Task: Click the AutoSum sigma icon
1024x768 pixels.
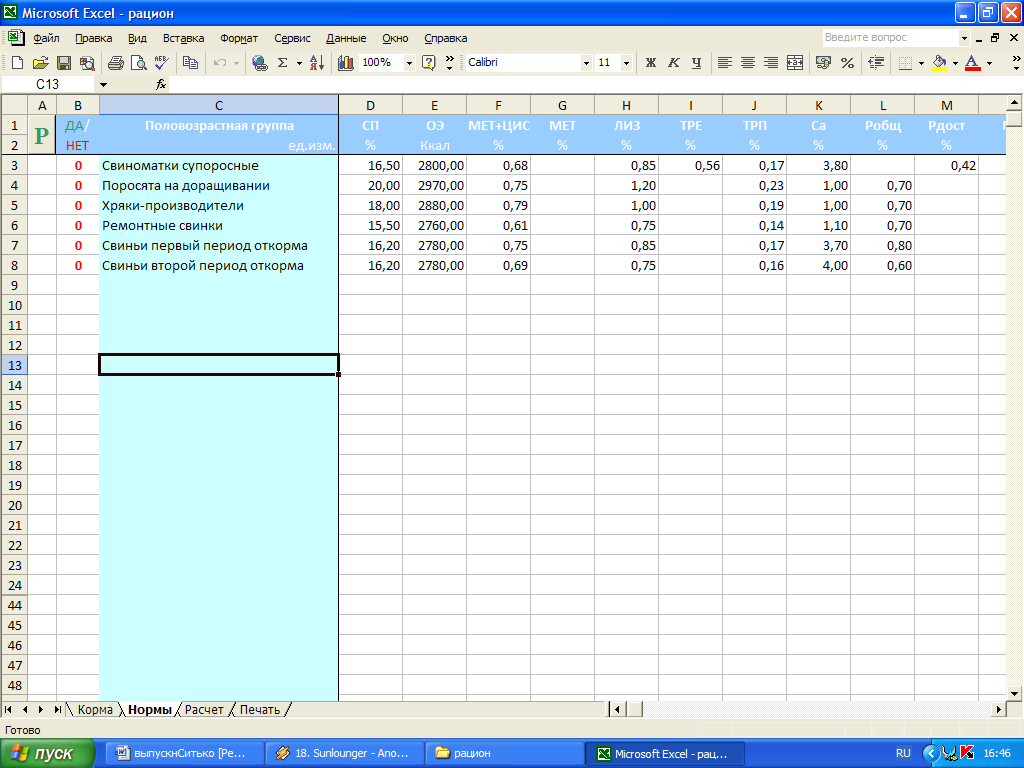Action: point(282,63)
